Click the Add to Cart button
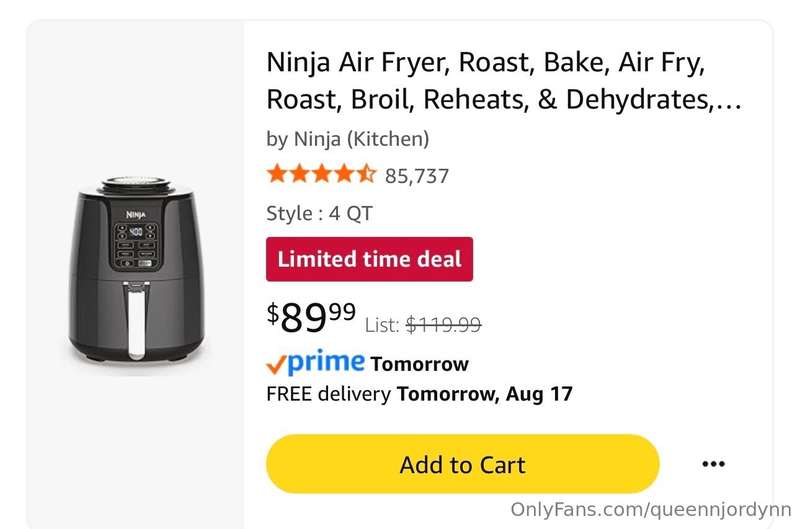This screenshot has width=800, height=529. (463, 464)
